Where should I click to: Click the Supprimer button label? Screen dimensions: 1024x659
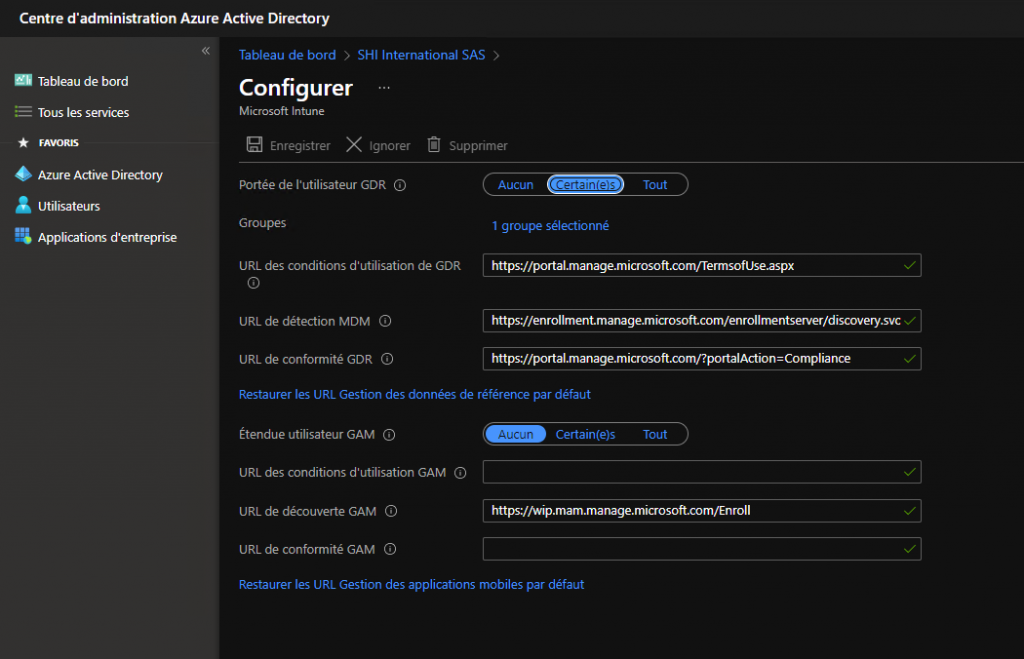click(x=478, y=146)
